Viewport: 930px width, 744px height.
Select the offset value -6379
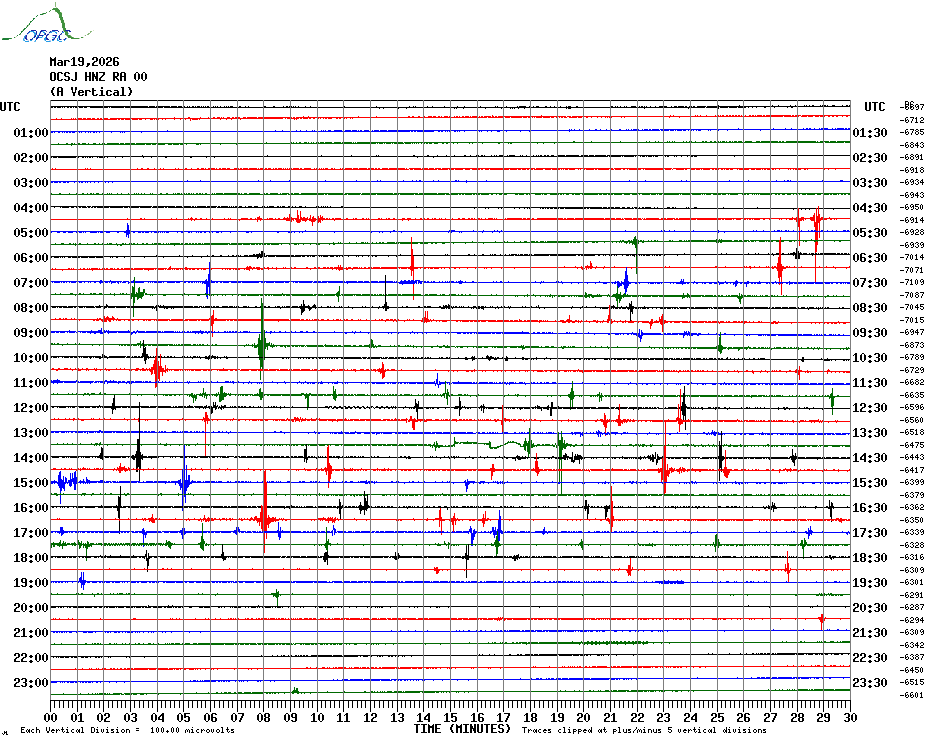tap(912, 495)
